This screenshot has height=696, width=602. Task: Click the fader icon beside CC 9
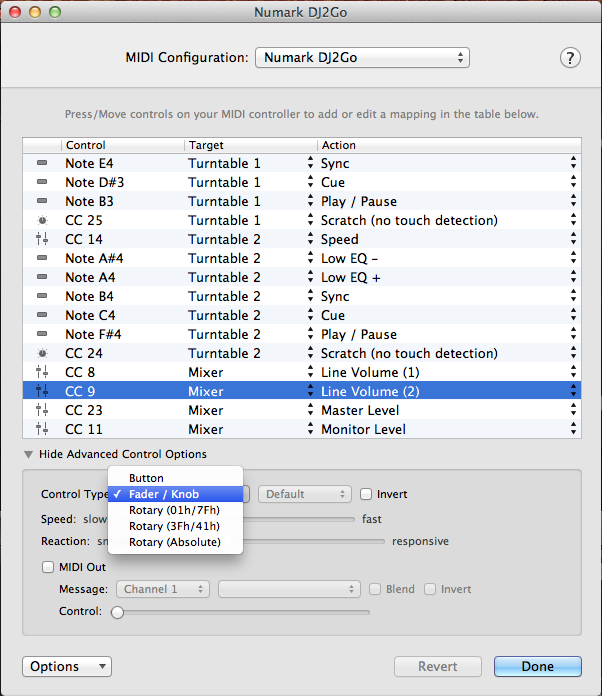pos(42,391)
